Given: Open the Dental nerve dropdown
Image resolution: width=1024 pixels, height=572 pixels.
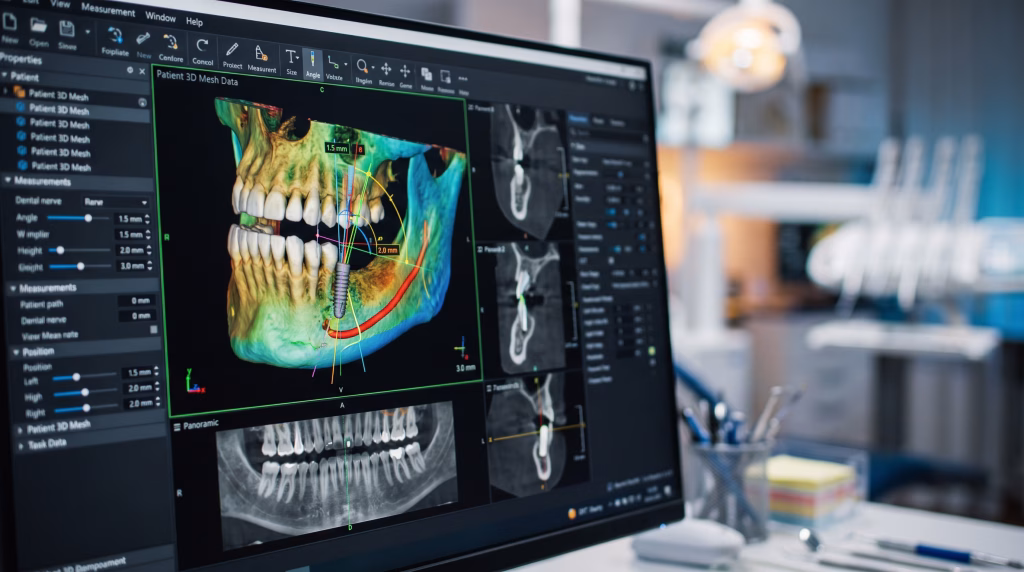Looking at the screenshot, I should (116, 202).
